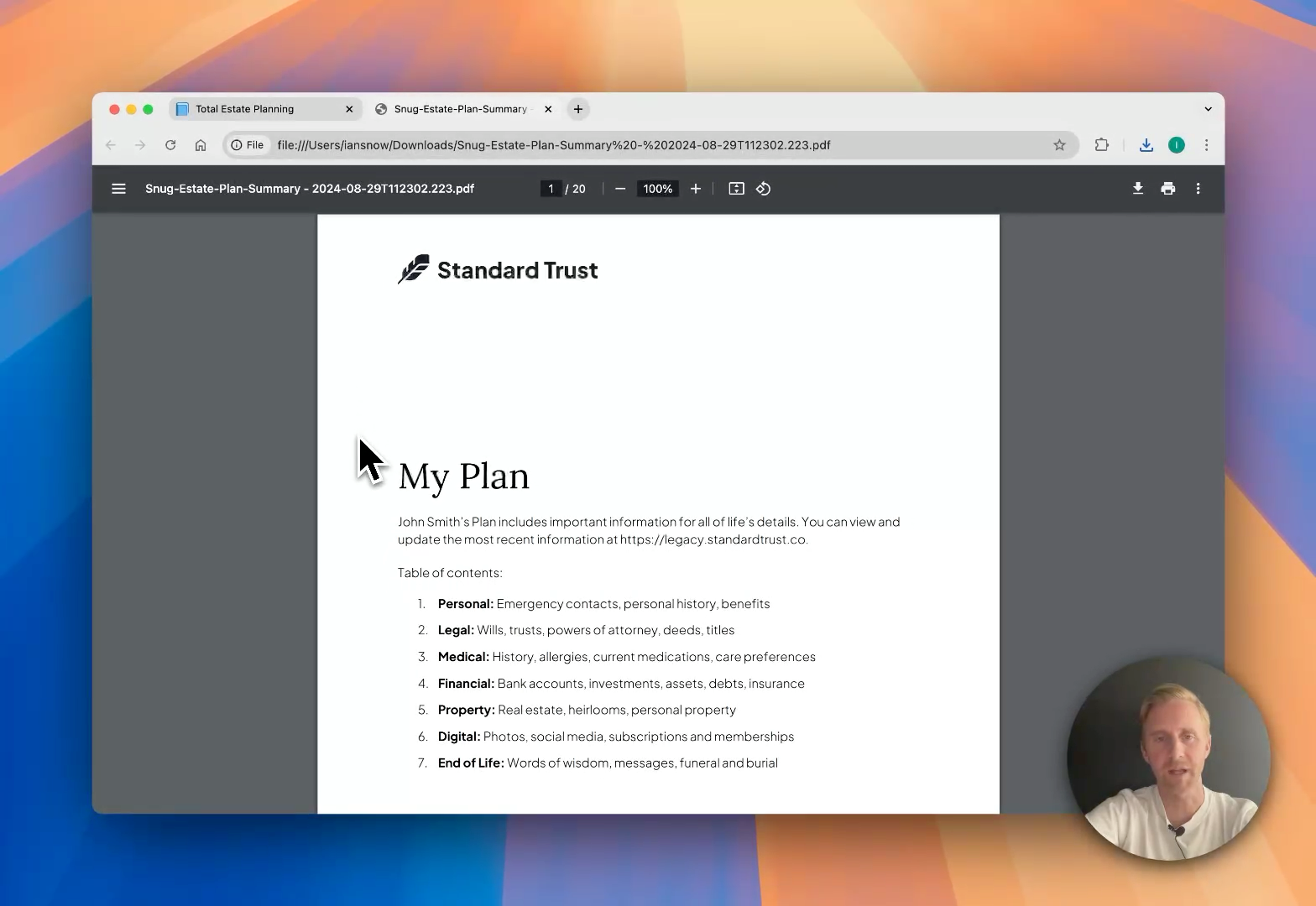Click the browser back arrow
The image size is (1316, 906).
111,145
